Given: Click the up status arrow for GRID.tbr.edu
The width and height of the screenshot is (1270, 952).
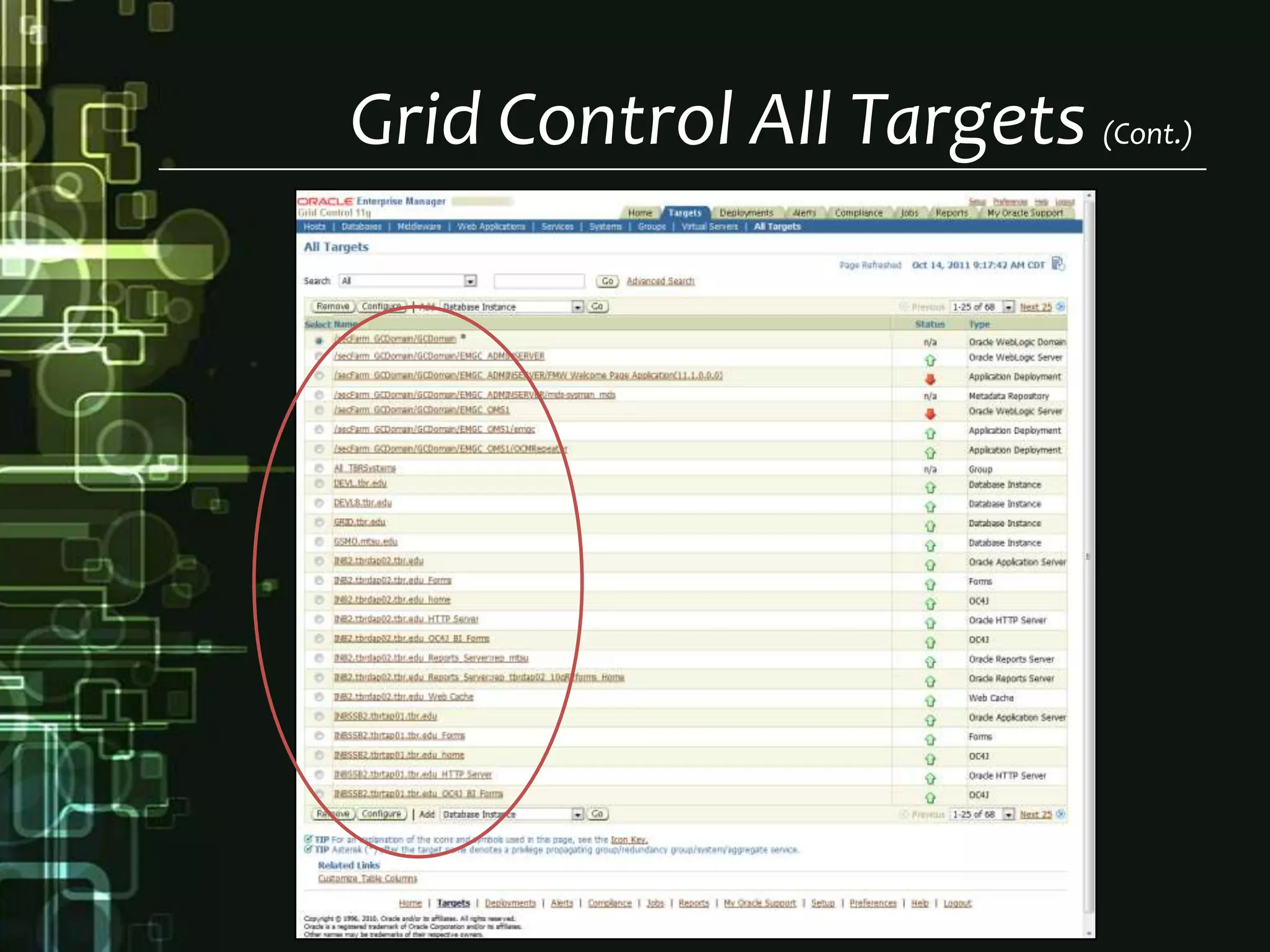Looking at the screenshot, I should pyautogui.click(x=930, y=526).
